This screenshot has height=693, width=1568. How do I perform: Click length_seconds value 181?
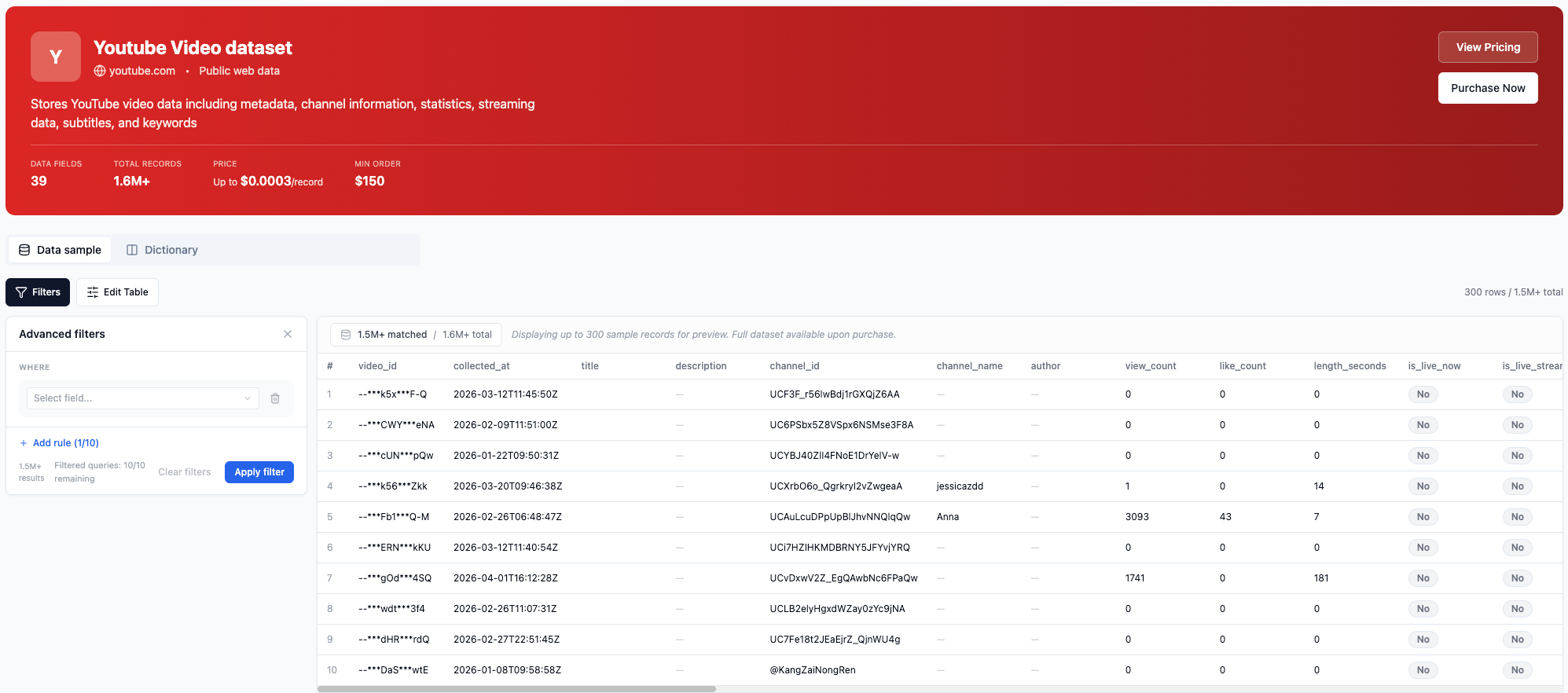point(1321,578)
